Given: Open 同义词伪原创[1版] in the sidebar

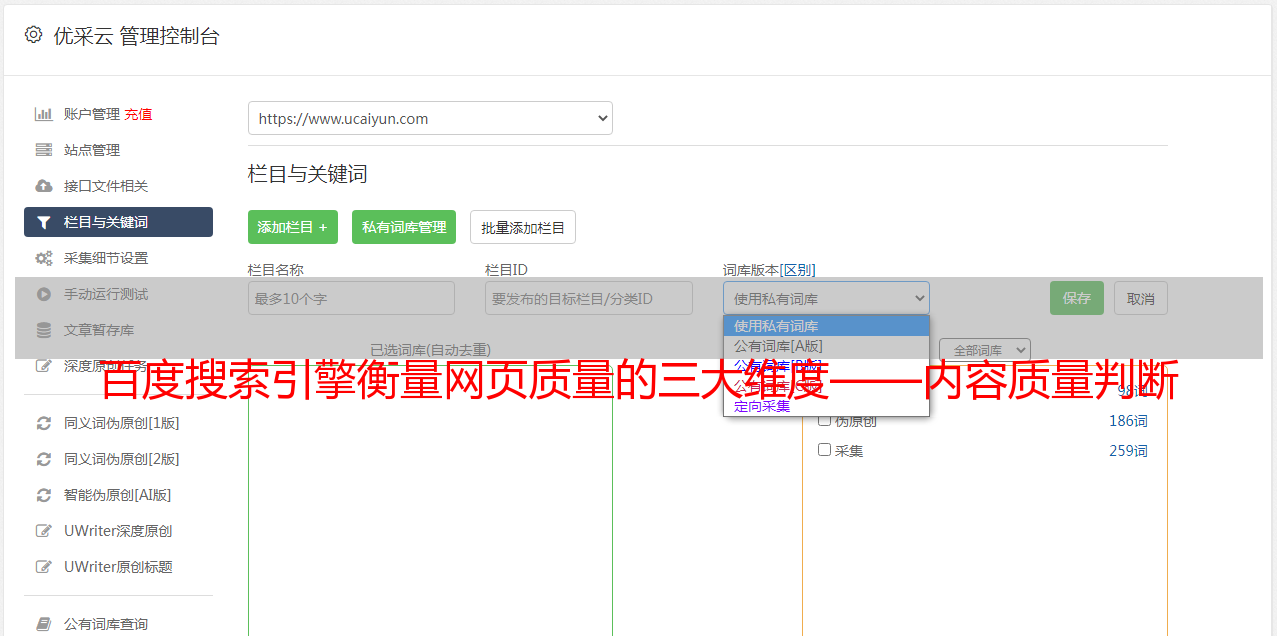Looking at the screenshot, I should [x=122, y=423].
